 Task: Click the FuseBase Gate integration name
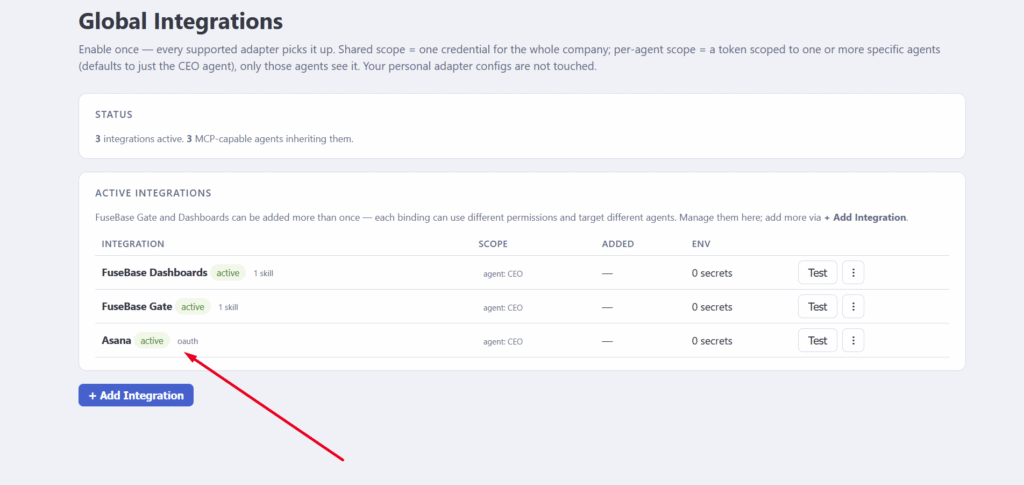(136, 306)
